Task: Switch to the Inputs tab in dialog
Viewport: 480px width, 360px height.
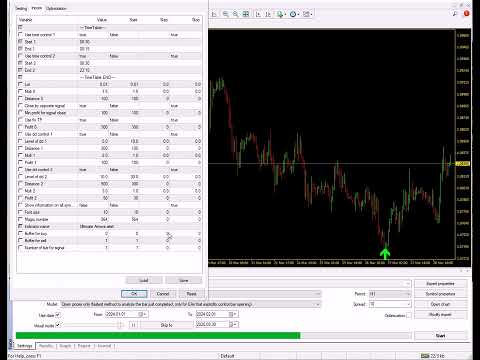Action: tap(37, 8)
